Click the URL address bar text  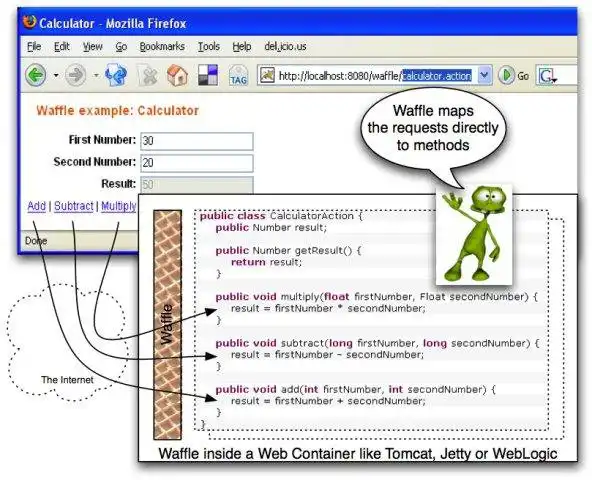click(x=375, y=76)
